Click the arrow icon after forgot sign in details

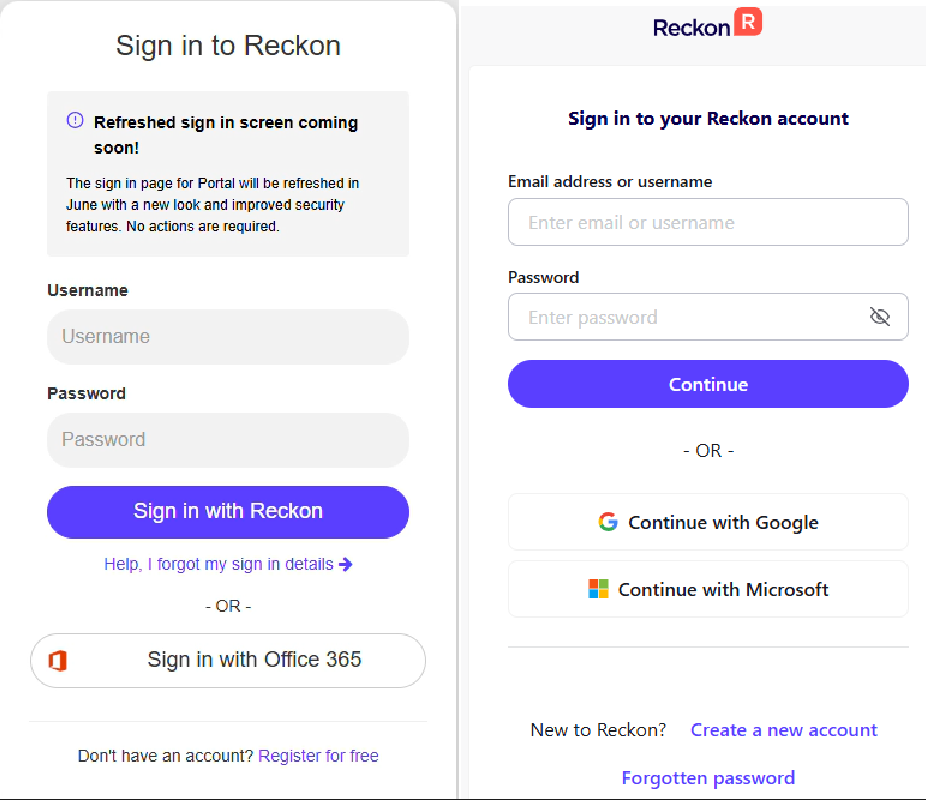346,564
